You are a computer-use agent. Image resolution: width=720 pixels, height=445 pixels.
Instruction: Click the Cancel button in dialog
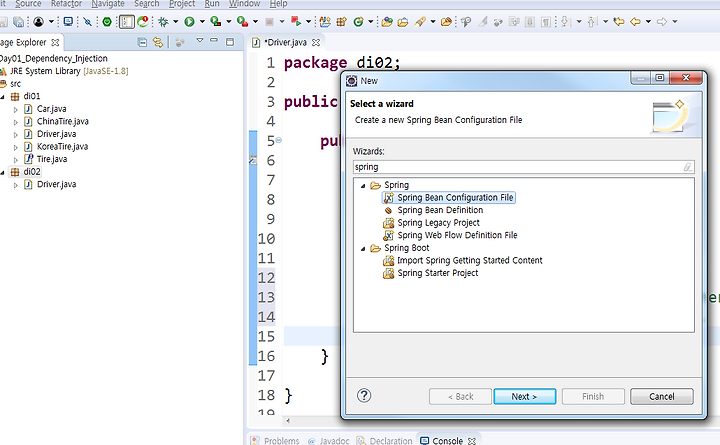(662, 396)
